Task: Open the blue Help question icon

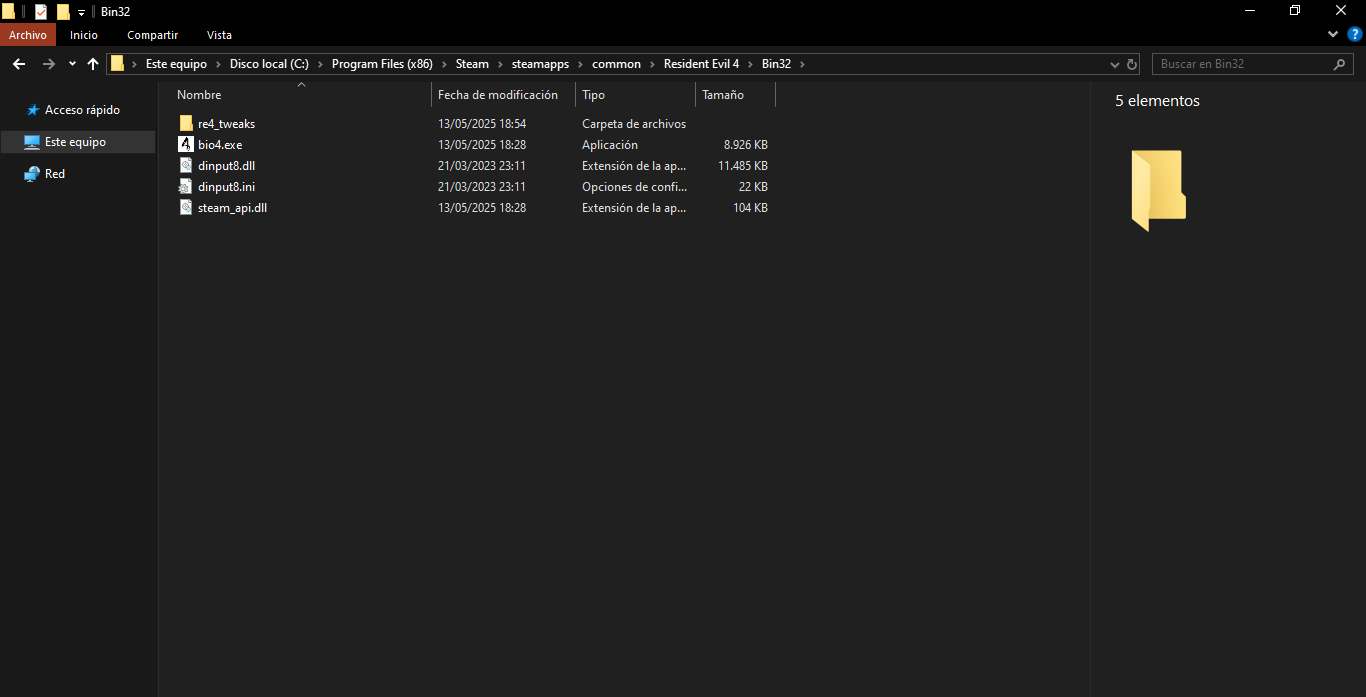Action: [x=1355, y=34]
